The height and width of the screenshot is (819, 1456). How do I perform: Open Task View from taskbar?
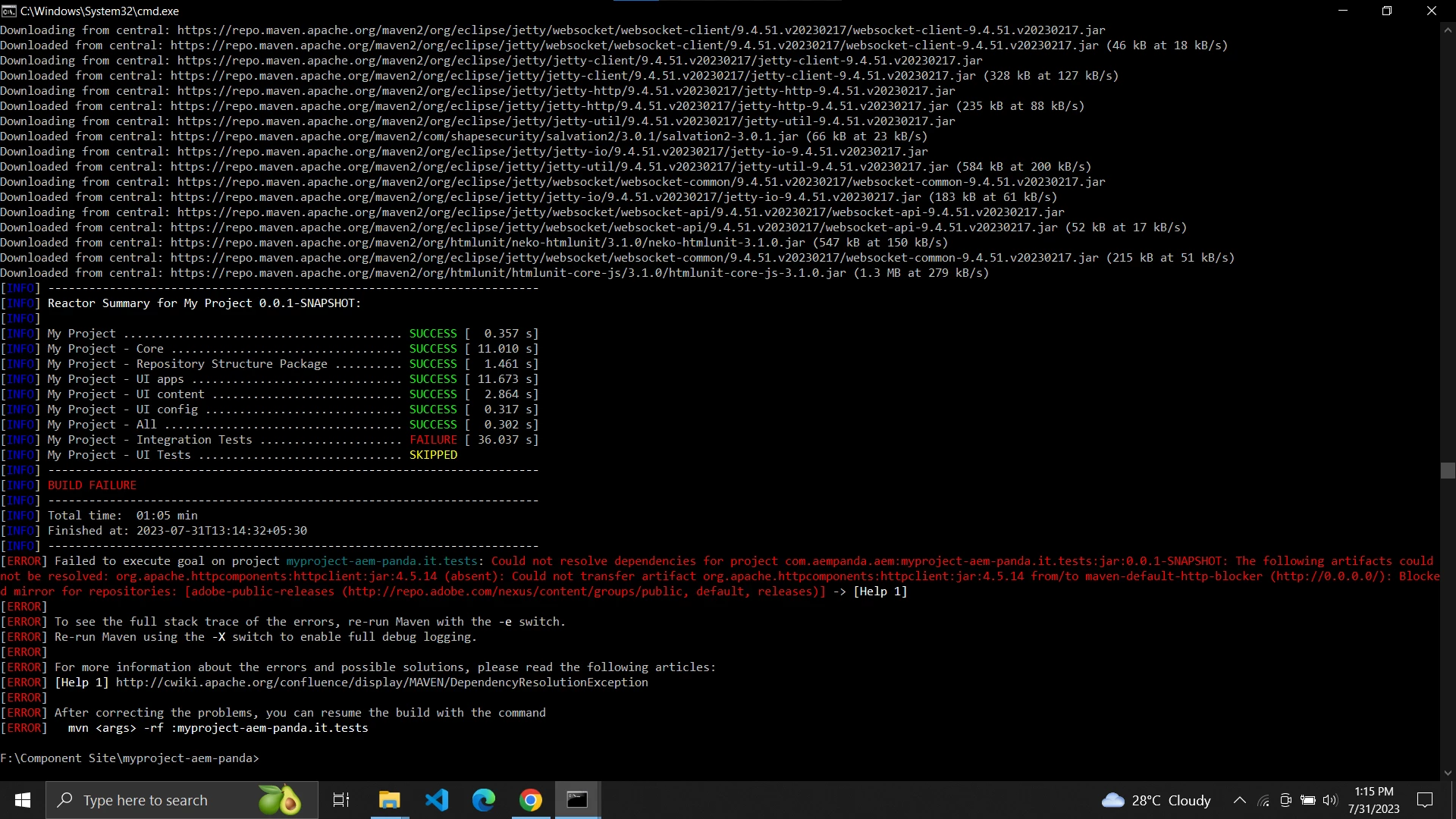(x=341, y=800)
